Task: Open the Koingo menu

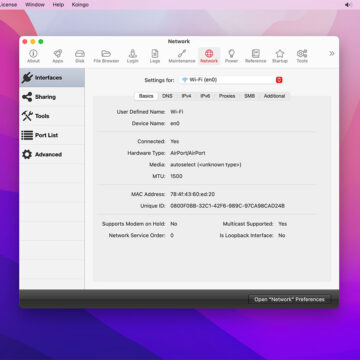Action: tap(80, 5)
